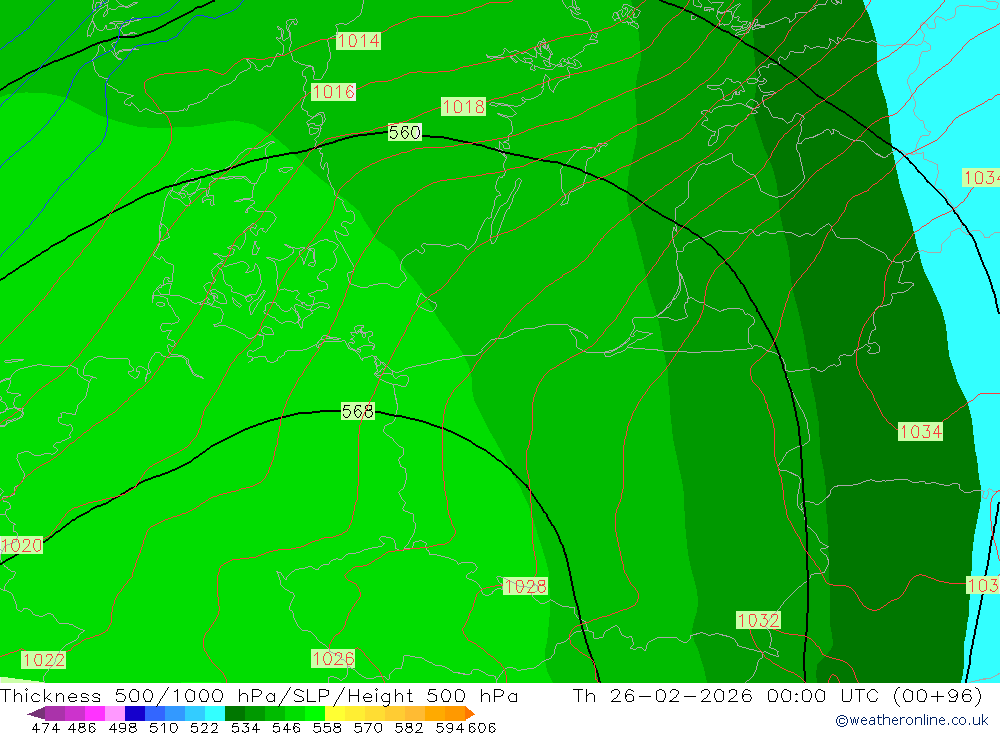Select the 568 height contour label
The image size is (1000, 733).
pos(358,411)
